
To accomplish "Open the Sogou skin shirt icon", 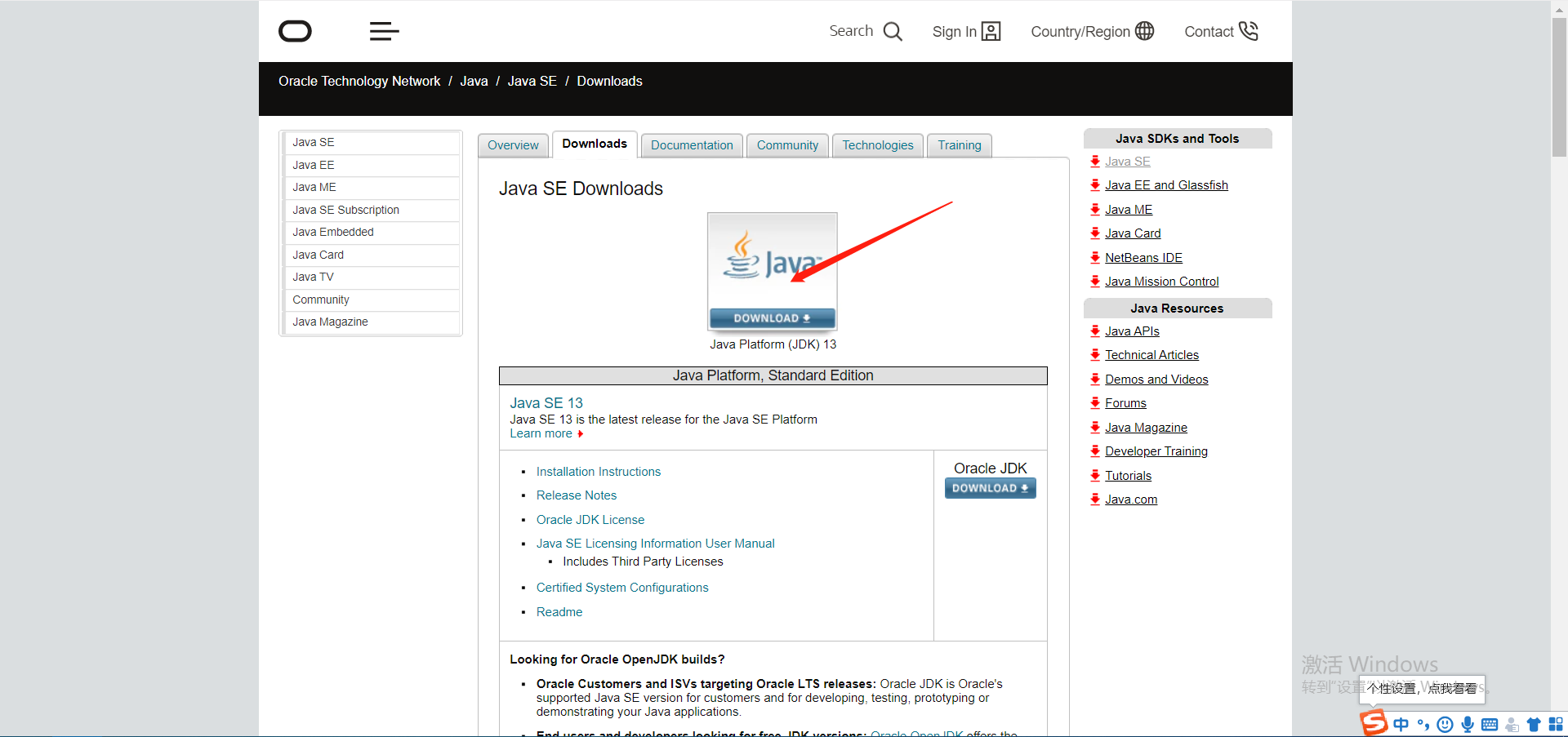I will point(1534,725).
